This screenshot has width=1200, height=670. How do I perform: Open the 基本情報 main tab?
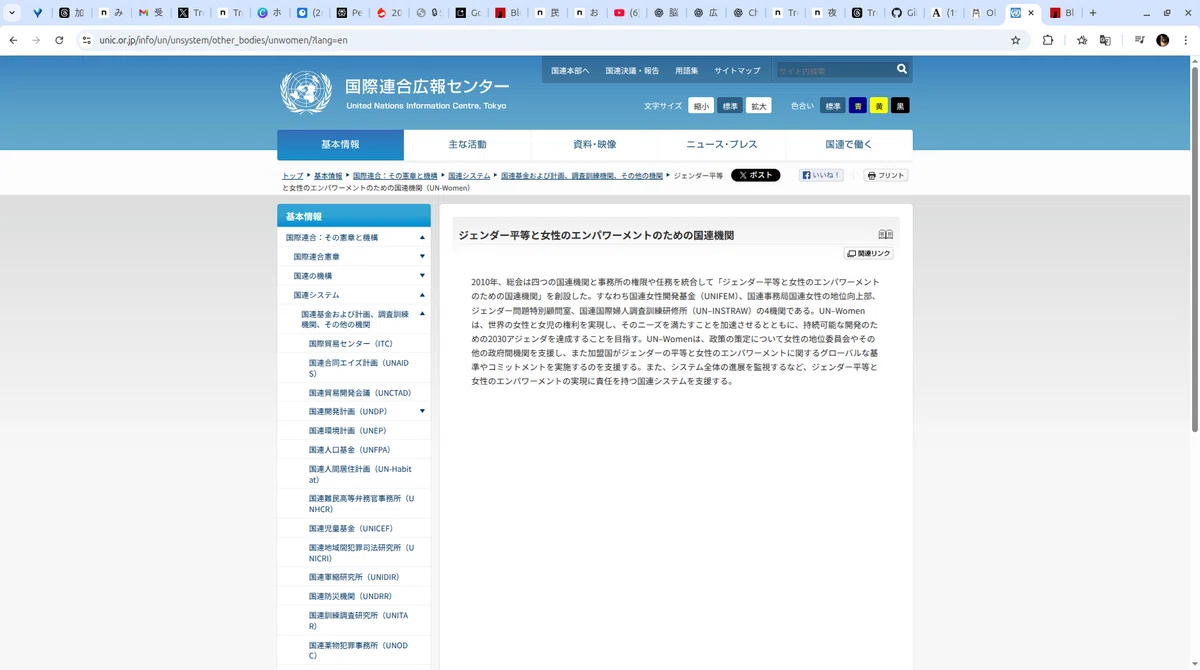click(340, 145)
